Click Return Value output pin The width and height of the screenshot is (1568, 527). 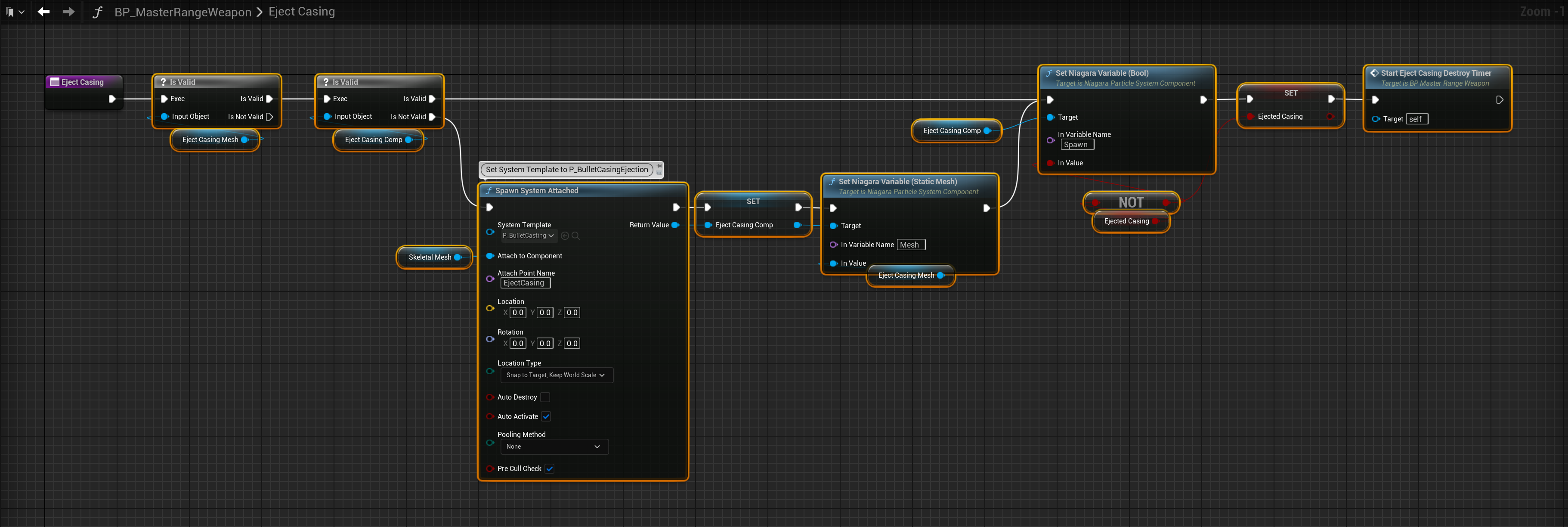(675, 225)
